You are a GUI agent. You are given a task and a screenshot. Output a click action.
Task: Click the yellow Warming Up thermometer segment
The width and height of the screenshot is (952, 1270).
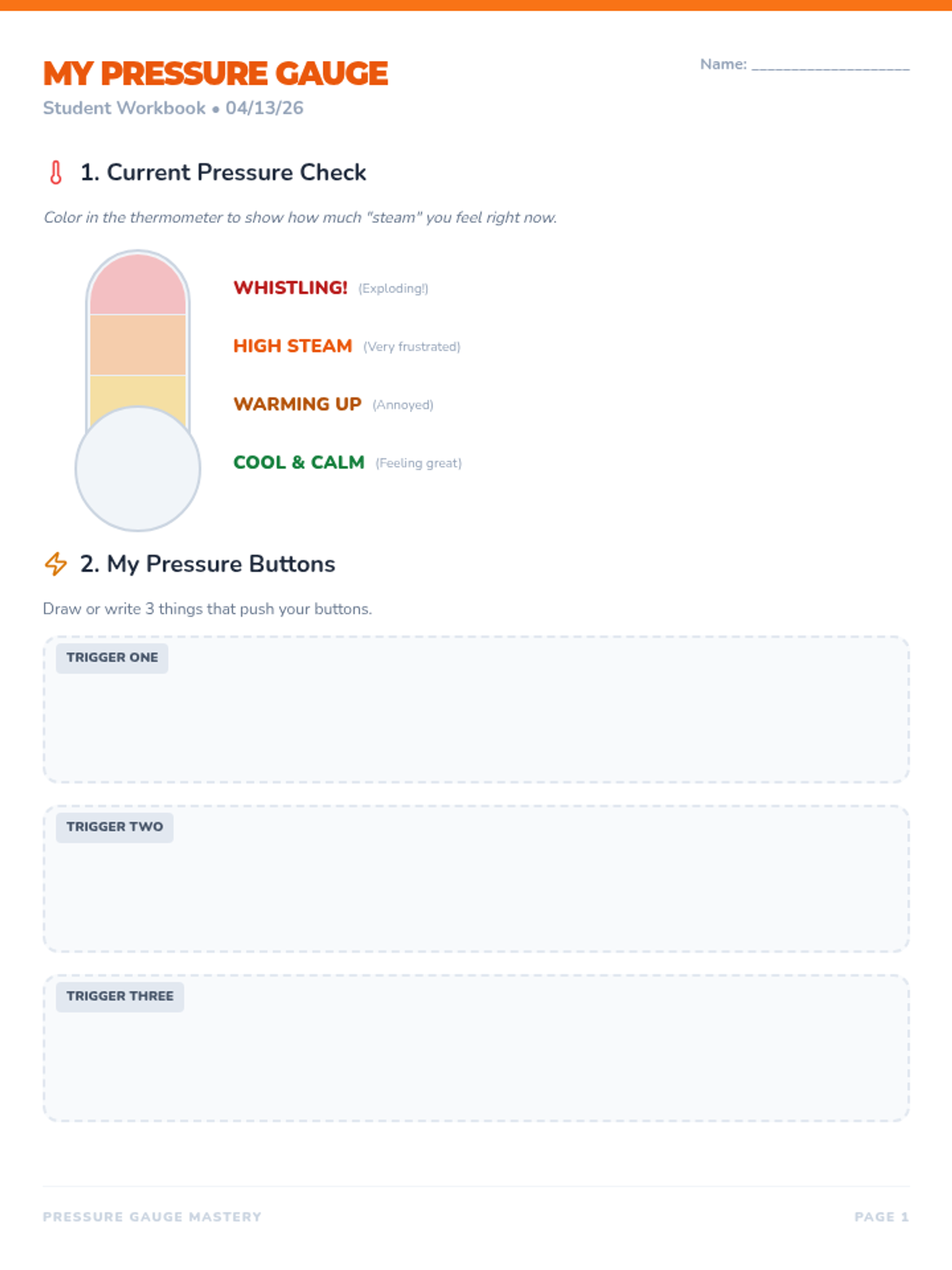tap(138, 392)
